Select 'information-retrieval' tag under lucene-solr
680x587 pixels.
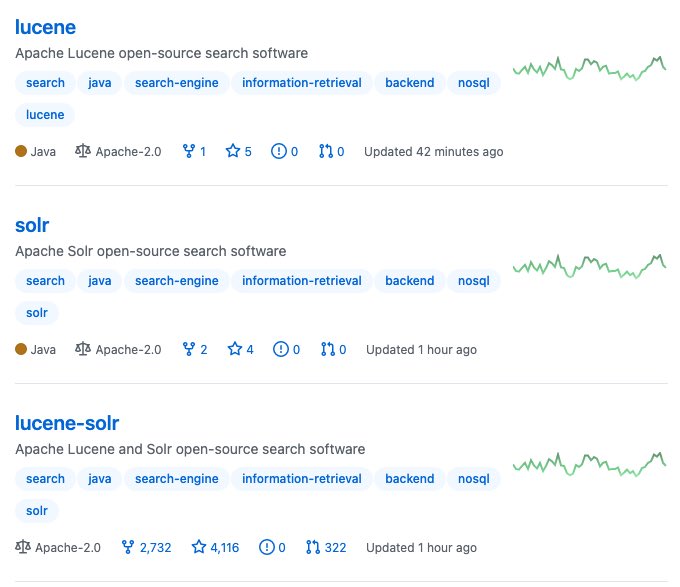[301, 479]
